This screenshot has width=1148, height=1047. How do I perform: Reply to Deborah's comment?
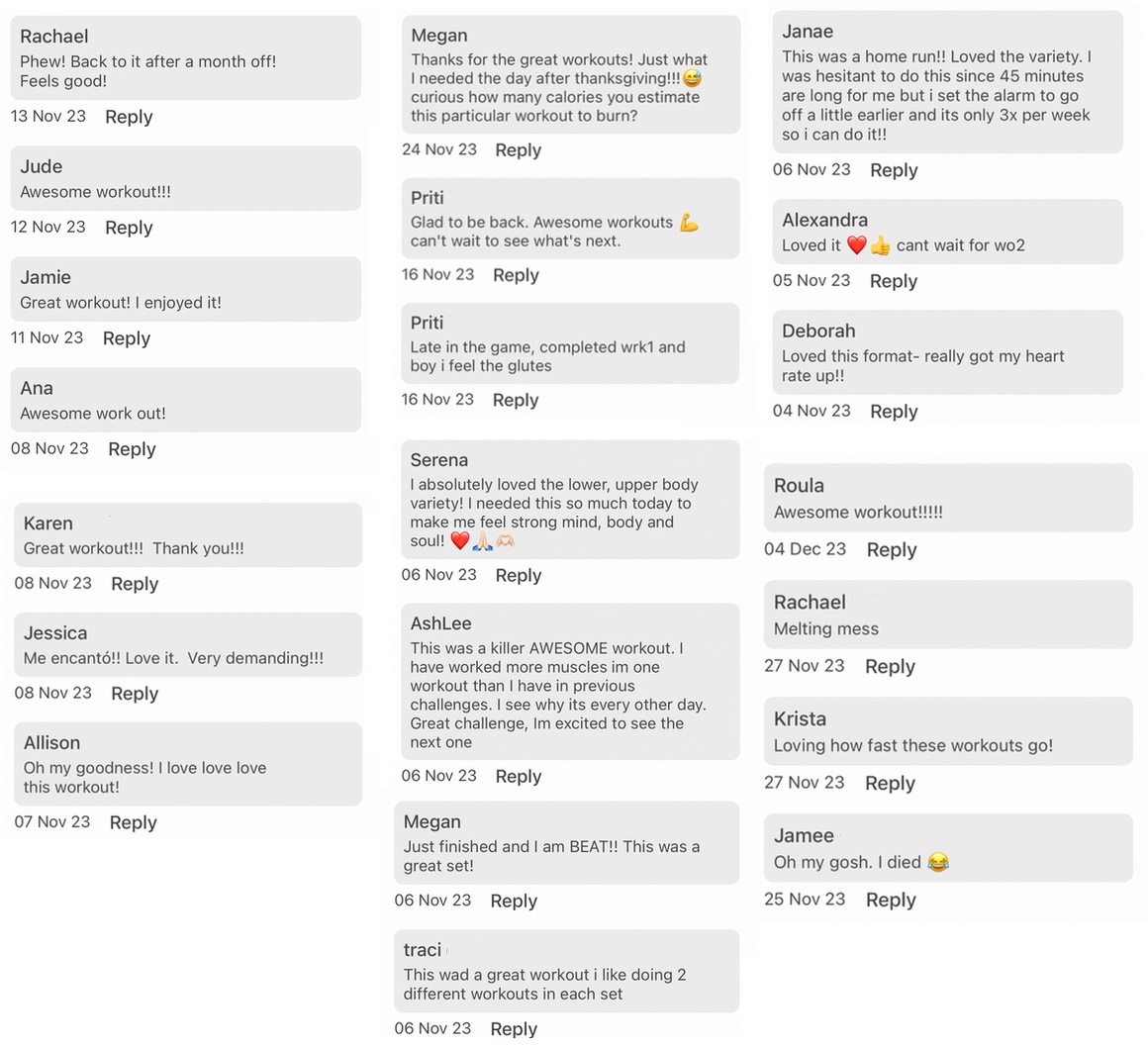[x=894, y=412]
